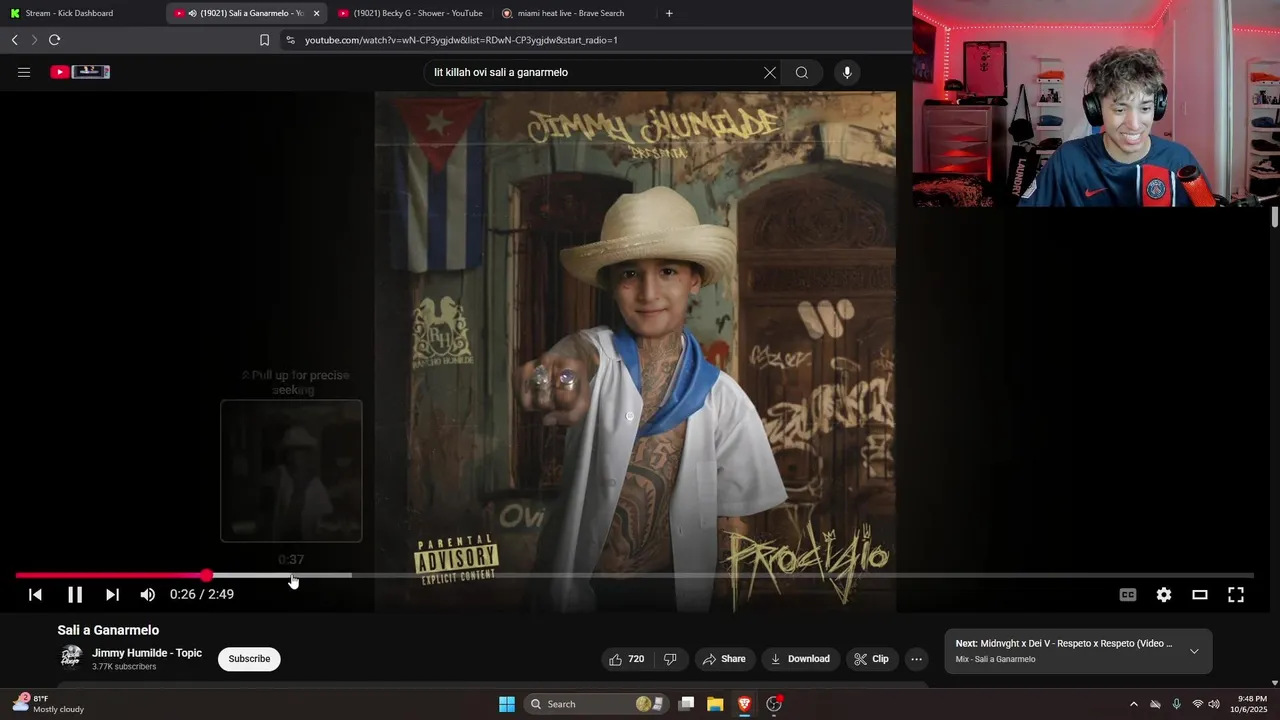Screen dimensions: 1280x720
Task: Open the Mix - Sali a Ganarmelo playlist
Action: [x=995, y=659]
